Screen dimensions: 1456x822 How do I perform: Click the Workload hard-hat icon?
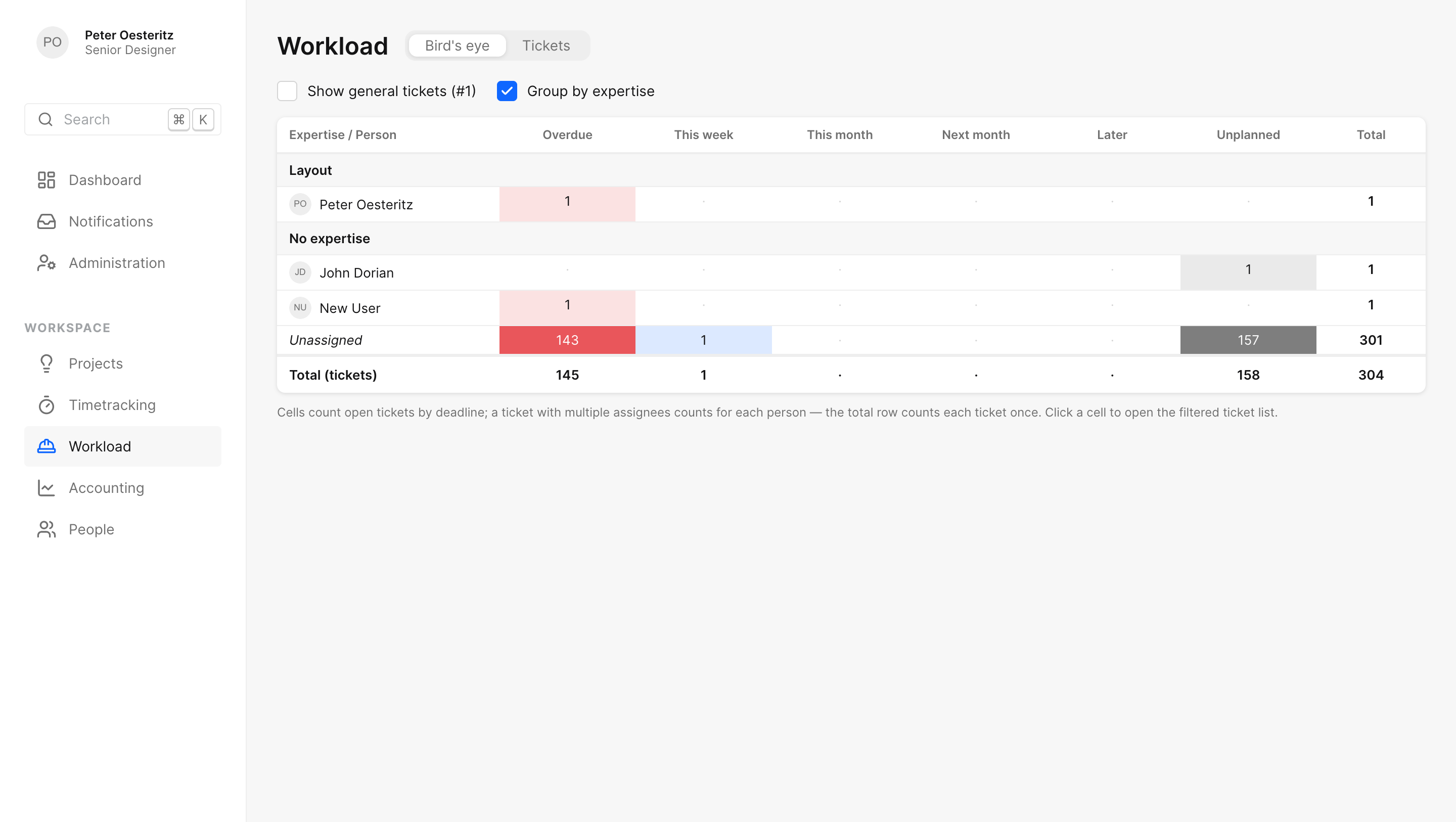coord(47,446)
